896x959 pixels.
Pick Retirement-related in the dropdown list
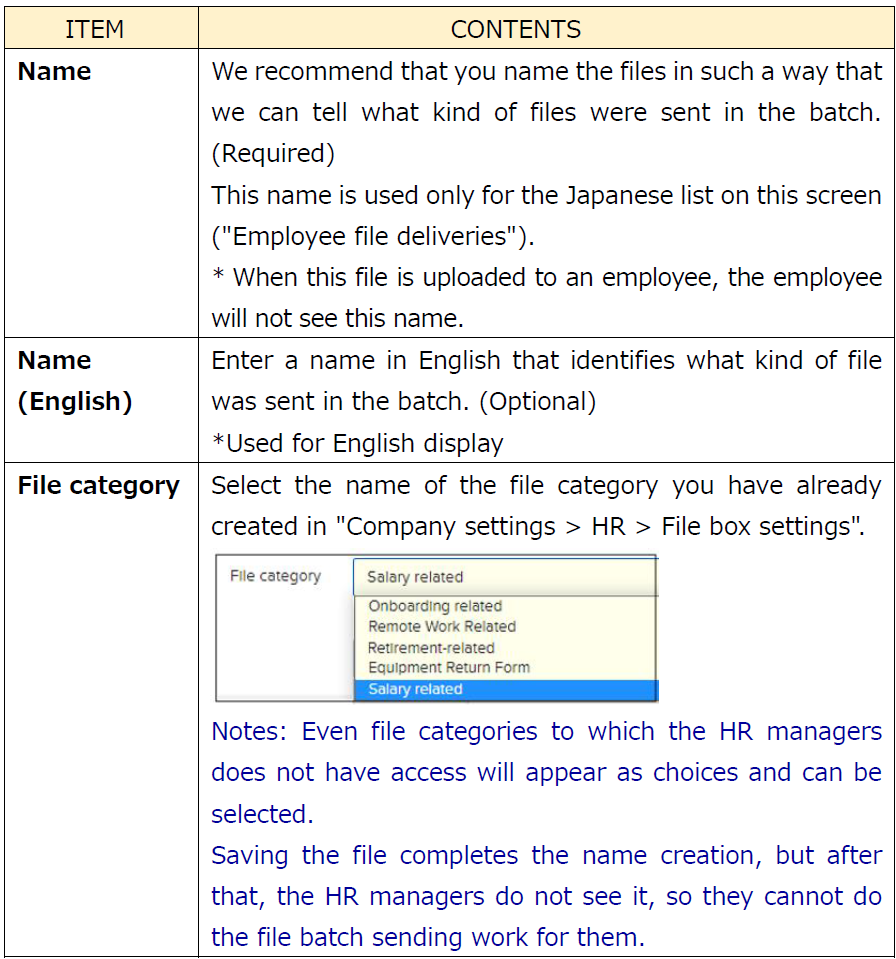[x=431, y=648]
